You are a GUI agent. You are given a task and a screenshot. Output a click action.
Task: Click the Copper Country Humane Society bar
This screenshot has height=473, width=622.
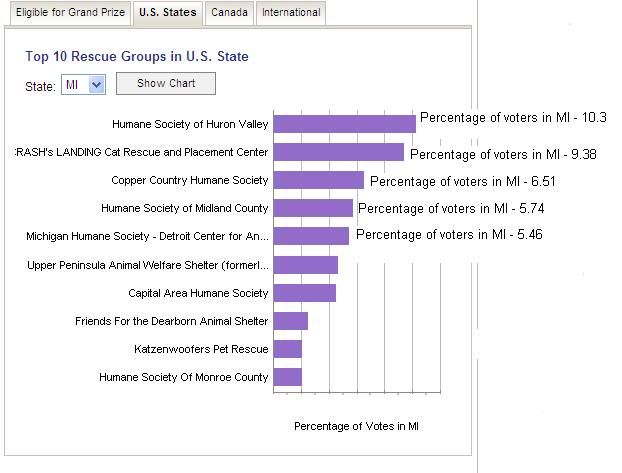pyautogui.click(x=319, y=180)
